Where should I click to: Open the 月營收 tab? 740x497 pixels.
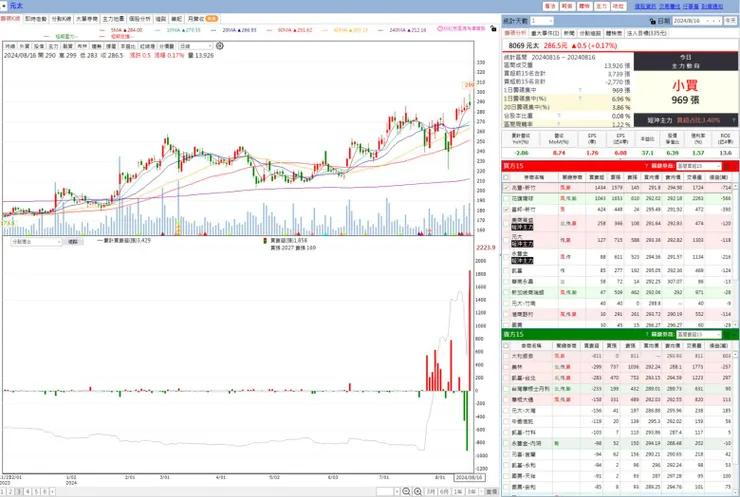tap(202, 19)
